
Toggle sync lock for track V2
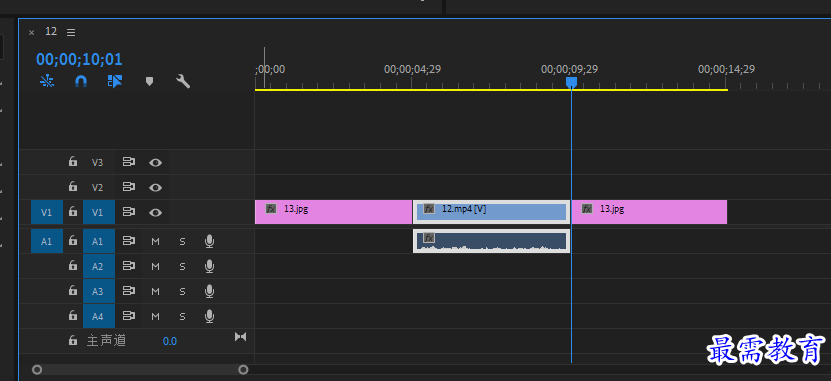[129, 187]
